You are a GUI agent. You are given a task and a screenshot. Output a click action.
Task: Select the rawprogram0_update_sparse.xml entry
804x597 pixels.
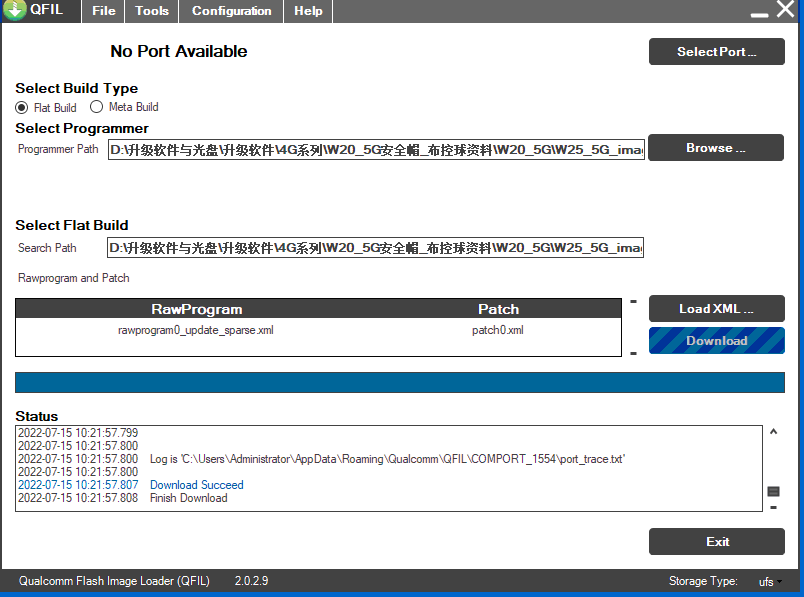click(x=196, y=330)
